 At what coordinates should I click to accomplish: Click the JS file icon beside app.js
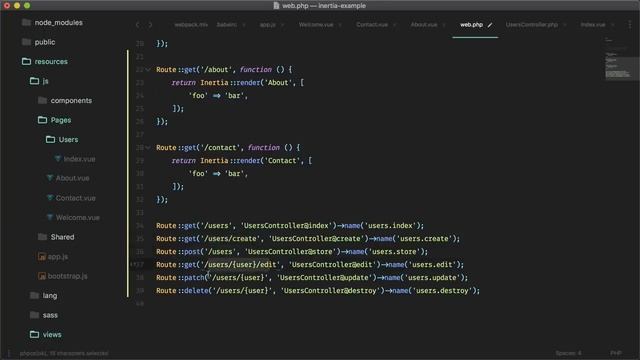pos(42,256)
